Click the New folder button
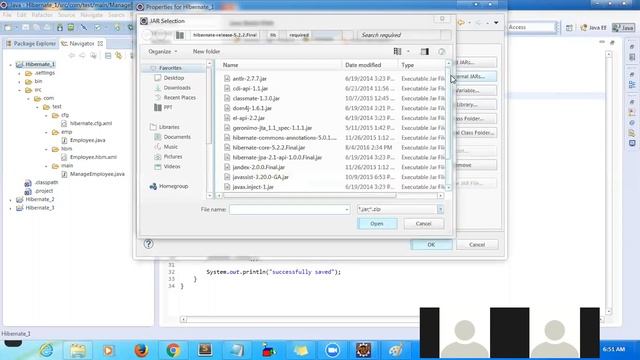This screenshot has height=360, width=640. [206, 51]
